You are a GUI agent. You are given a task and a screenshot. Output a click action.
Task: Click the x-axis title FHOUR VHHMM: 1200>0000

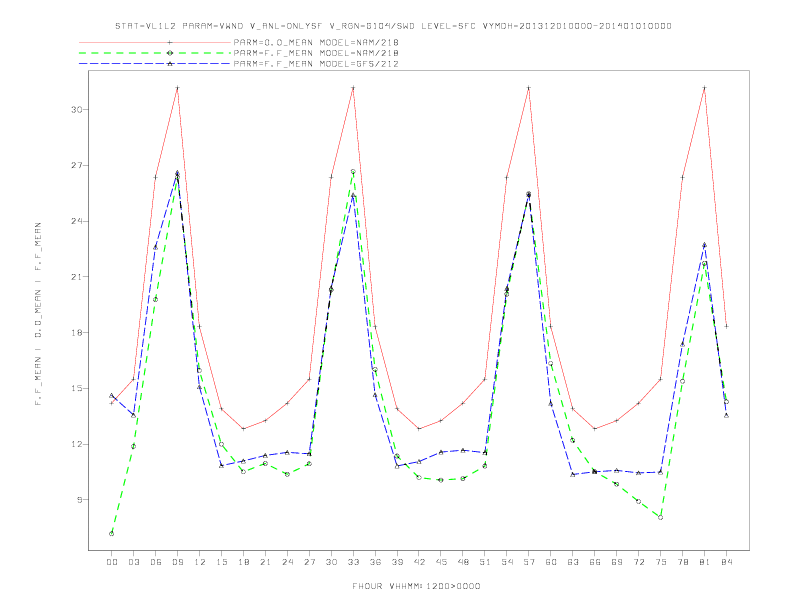pyautogui.click(x=416, y=586)
